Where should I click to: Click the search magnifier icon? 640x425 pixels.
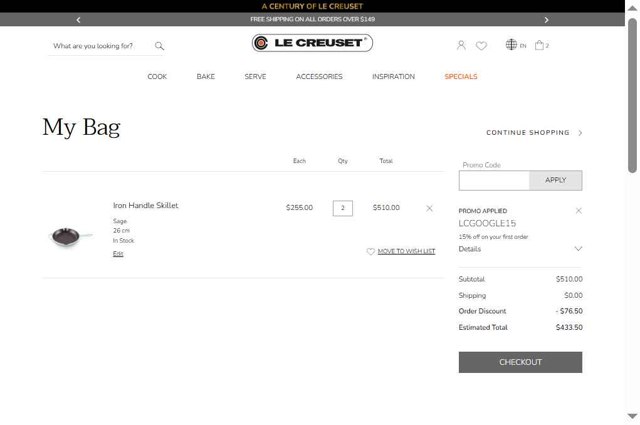tap(159, 46)
